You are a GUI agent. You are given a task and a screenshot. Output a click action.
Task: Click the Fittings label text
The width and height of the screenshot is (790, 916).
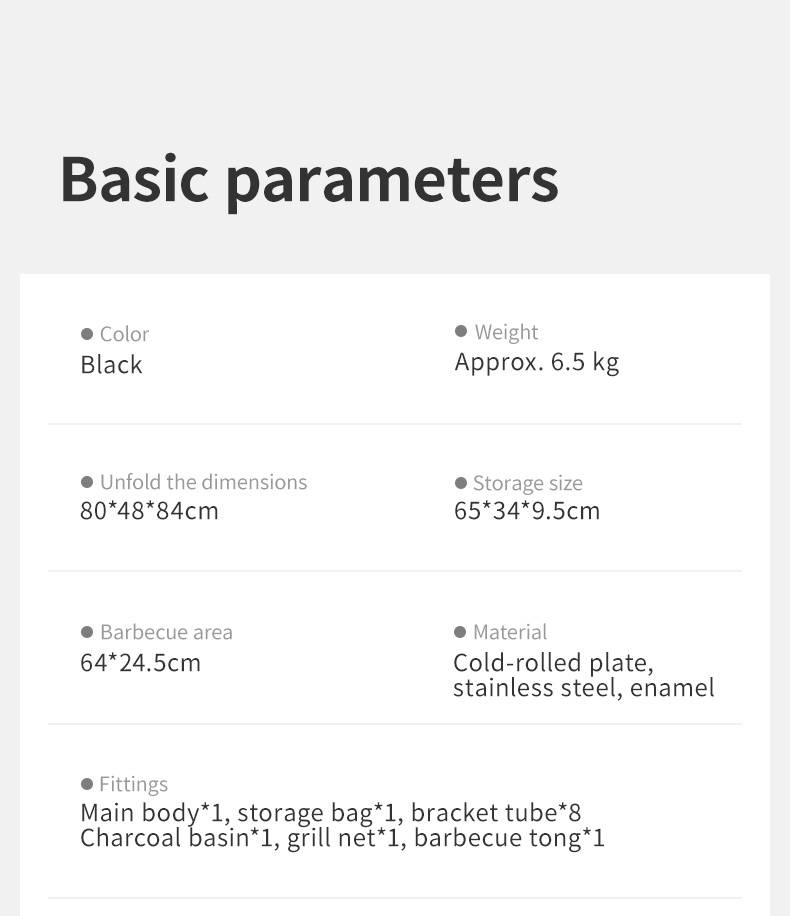pyautogui.click(x=133, y=784)
